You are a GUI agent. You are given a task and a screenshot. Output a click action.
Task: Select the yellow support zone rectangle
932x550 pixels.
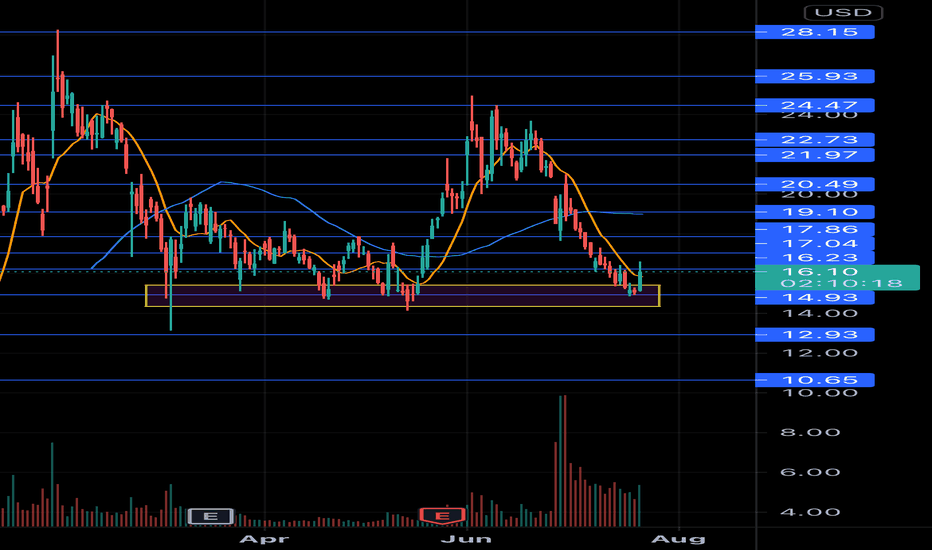click(402, 296)
